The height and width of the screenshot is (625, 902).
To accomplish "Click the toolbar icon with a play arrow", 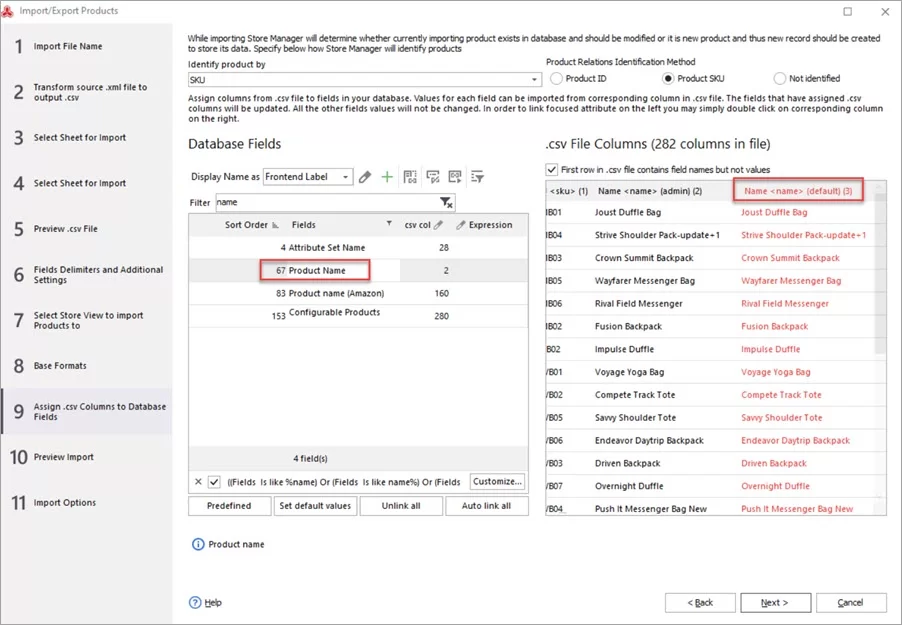I will (x=455, y=177).
